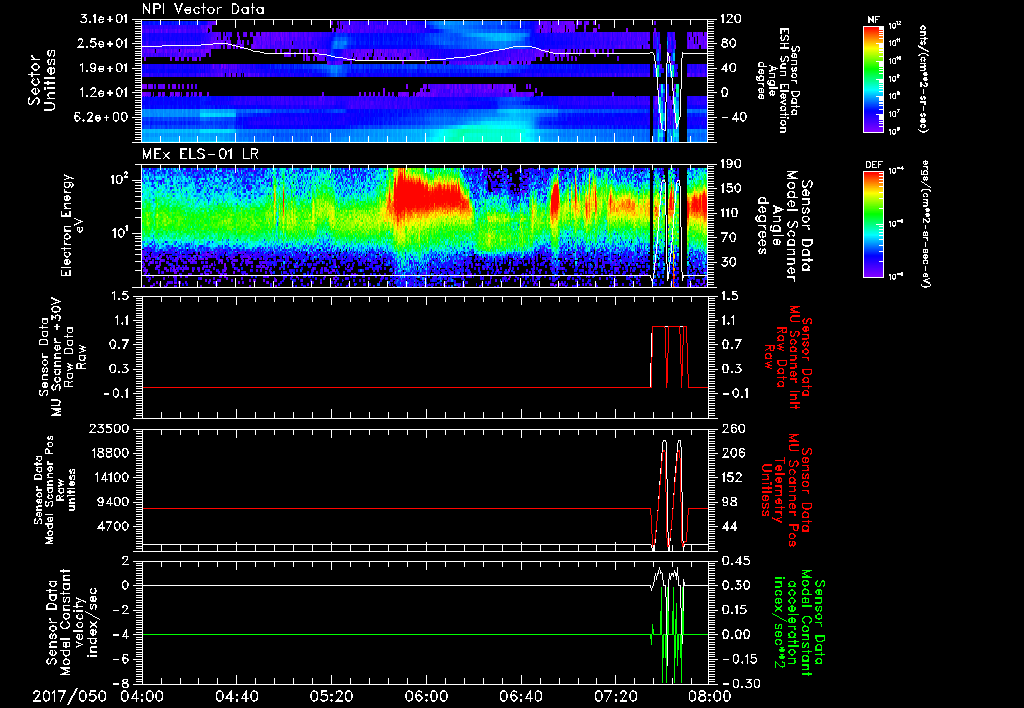Click the 120 degree Sun Elevation tick

[730, 19]
